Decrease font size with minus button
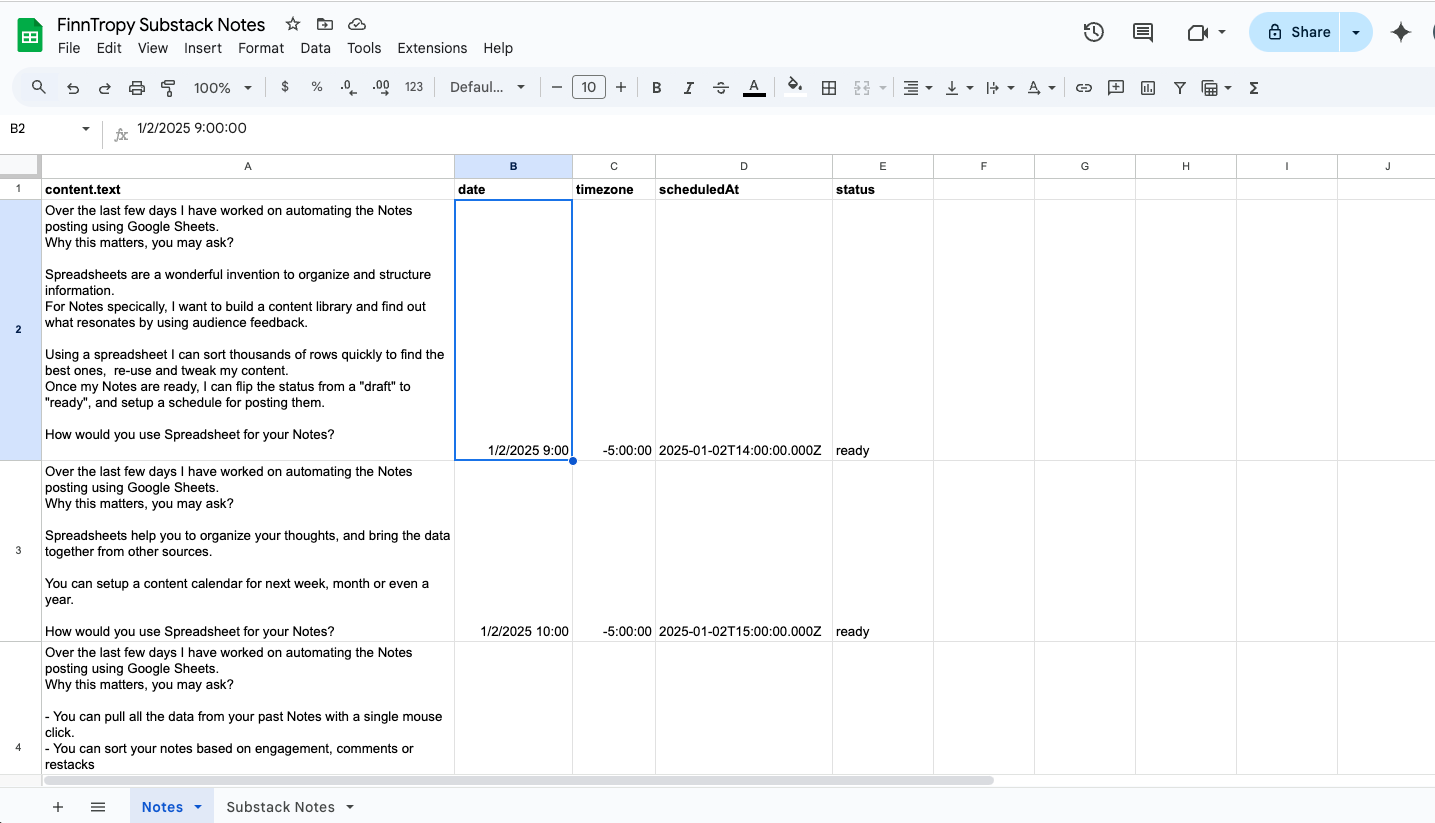Screen dimensions: 1435x823 click(557, 87)
